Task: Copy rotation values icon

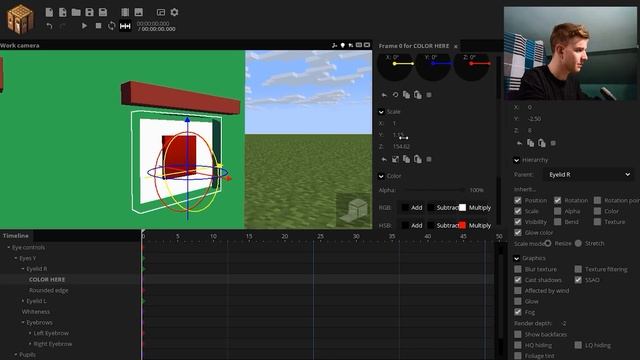Action: (x=407, y=95)
